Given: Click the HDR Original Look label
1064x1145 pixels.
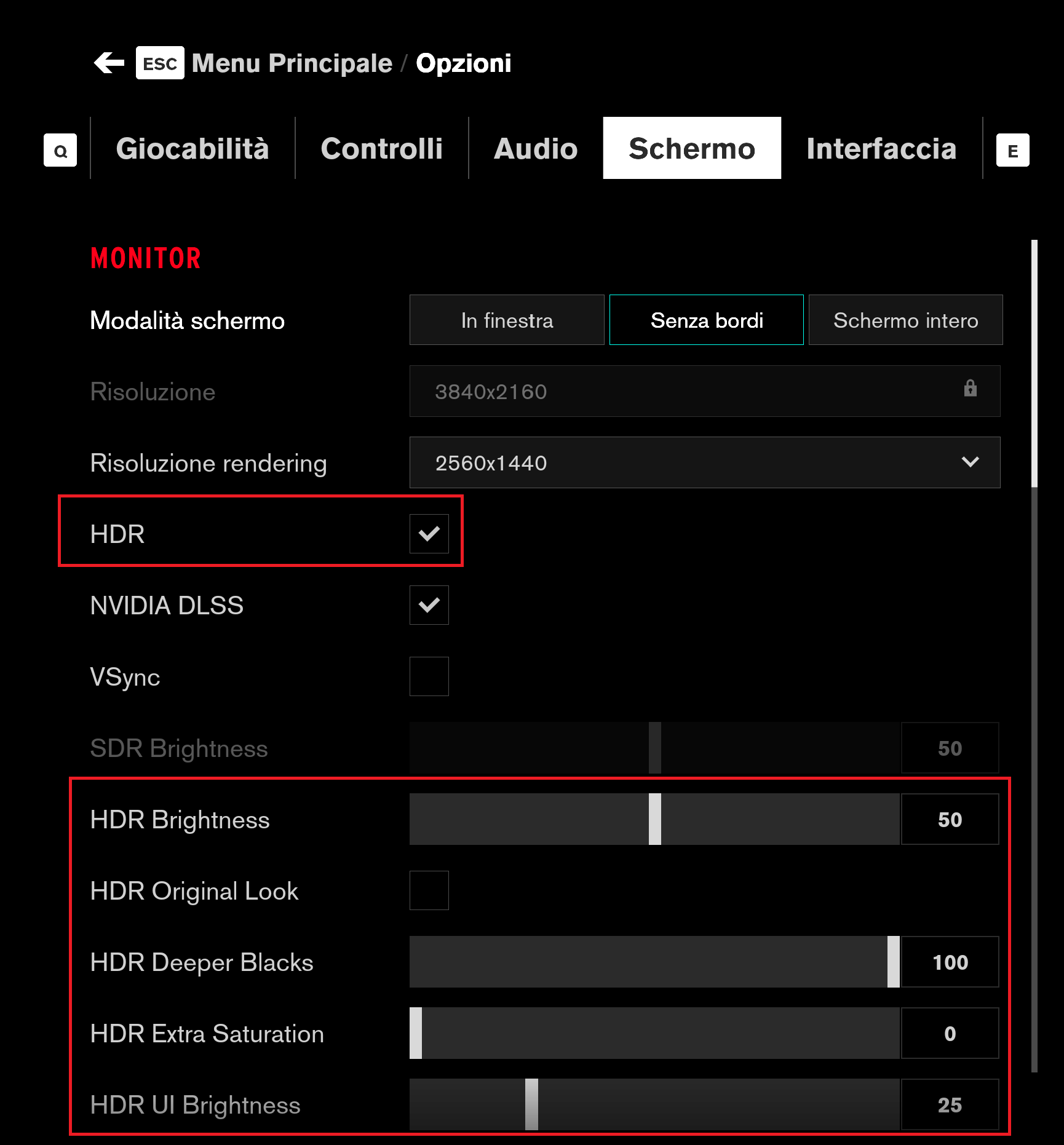Looking at the screenshot, I should pyautogui.click(x=194, y=891).
